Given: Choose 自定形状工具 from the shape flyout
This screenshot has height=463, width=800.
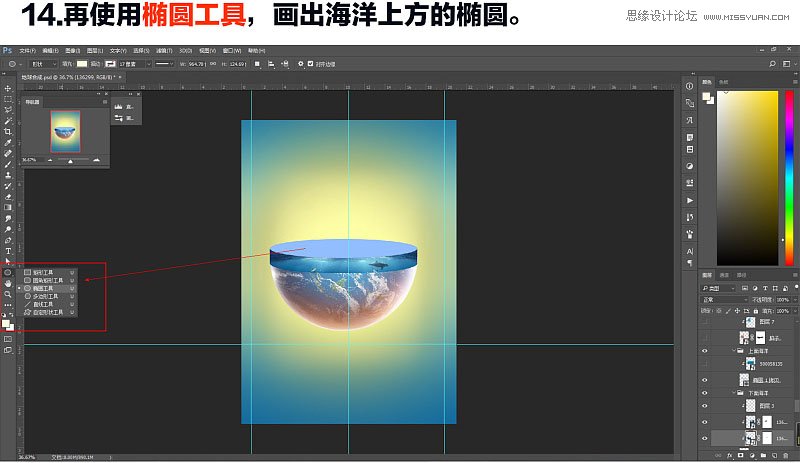Looking at the screenshot, I should click(47, 312).
